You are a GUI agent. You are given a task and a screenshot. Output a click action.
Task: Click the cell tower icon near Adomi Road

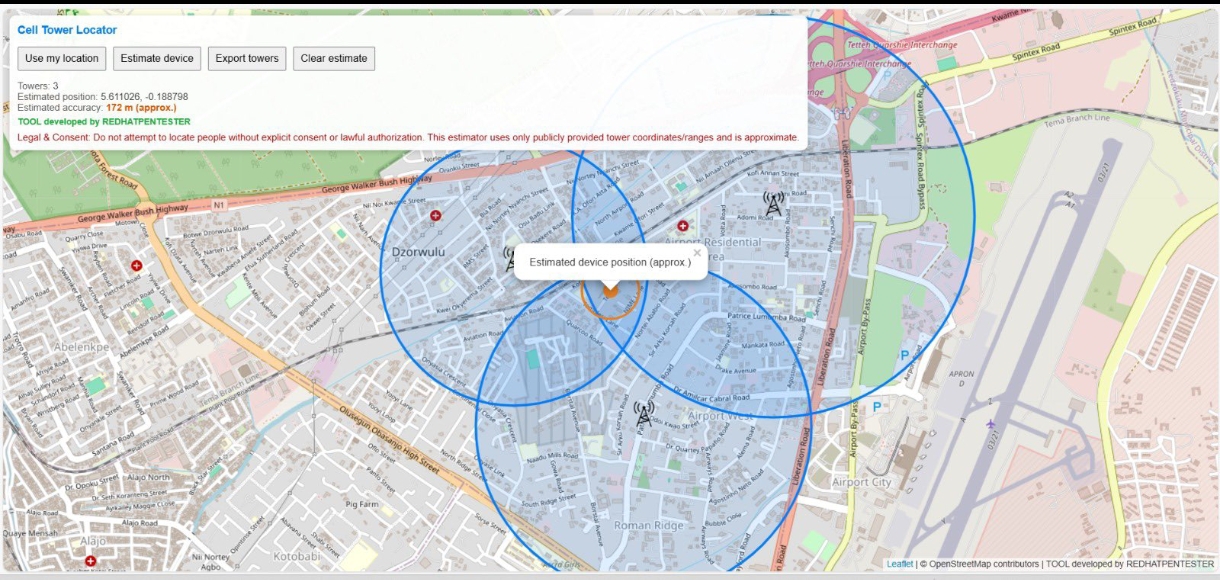[x=772, y=204]
